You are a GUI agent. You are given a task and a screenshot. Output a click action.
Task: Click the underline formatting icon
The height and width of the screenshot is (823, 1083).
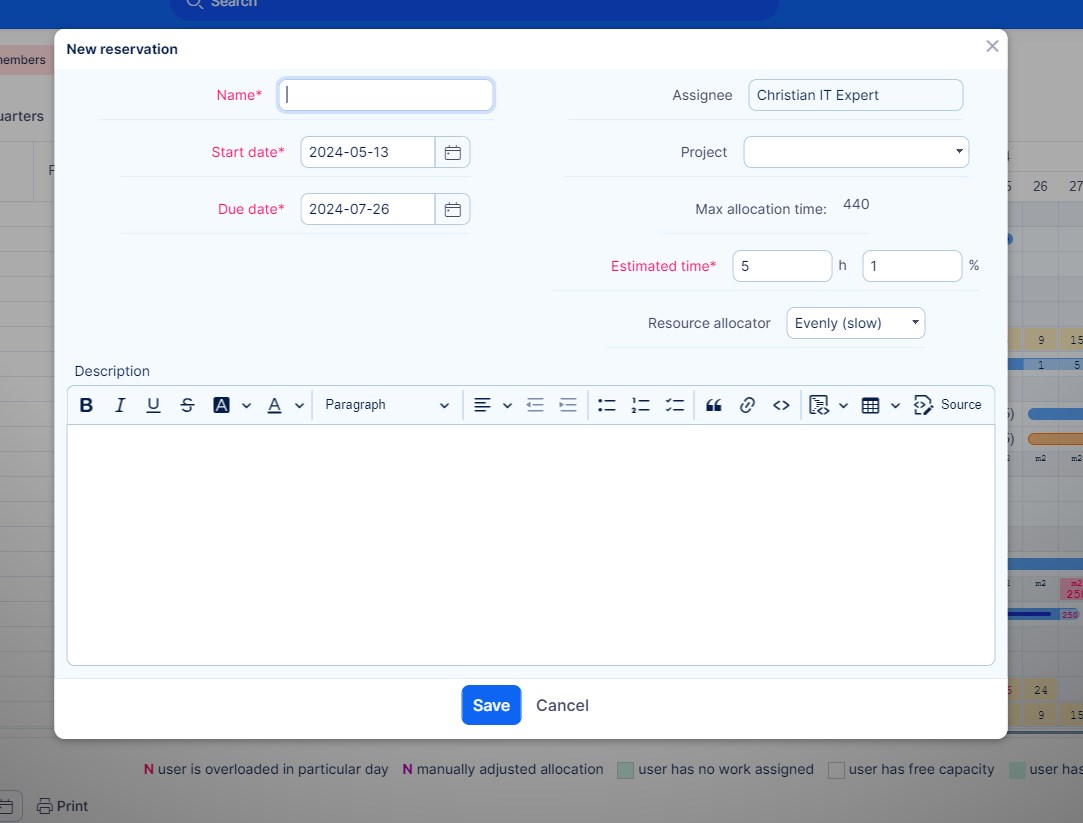pos(153,405)
